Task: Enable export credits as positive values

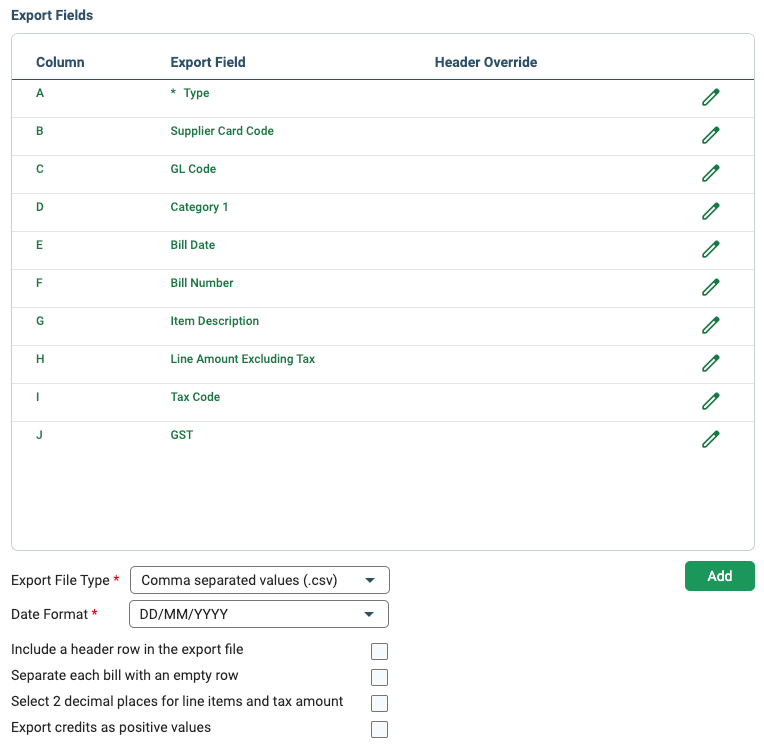Action: (x=379, y=729)
